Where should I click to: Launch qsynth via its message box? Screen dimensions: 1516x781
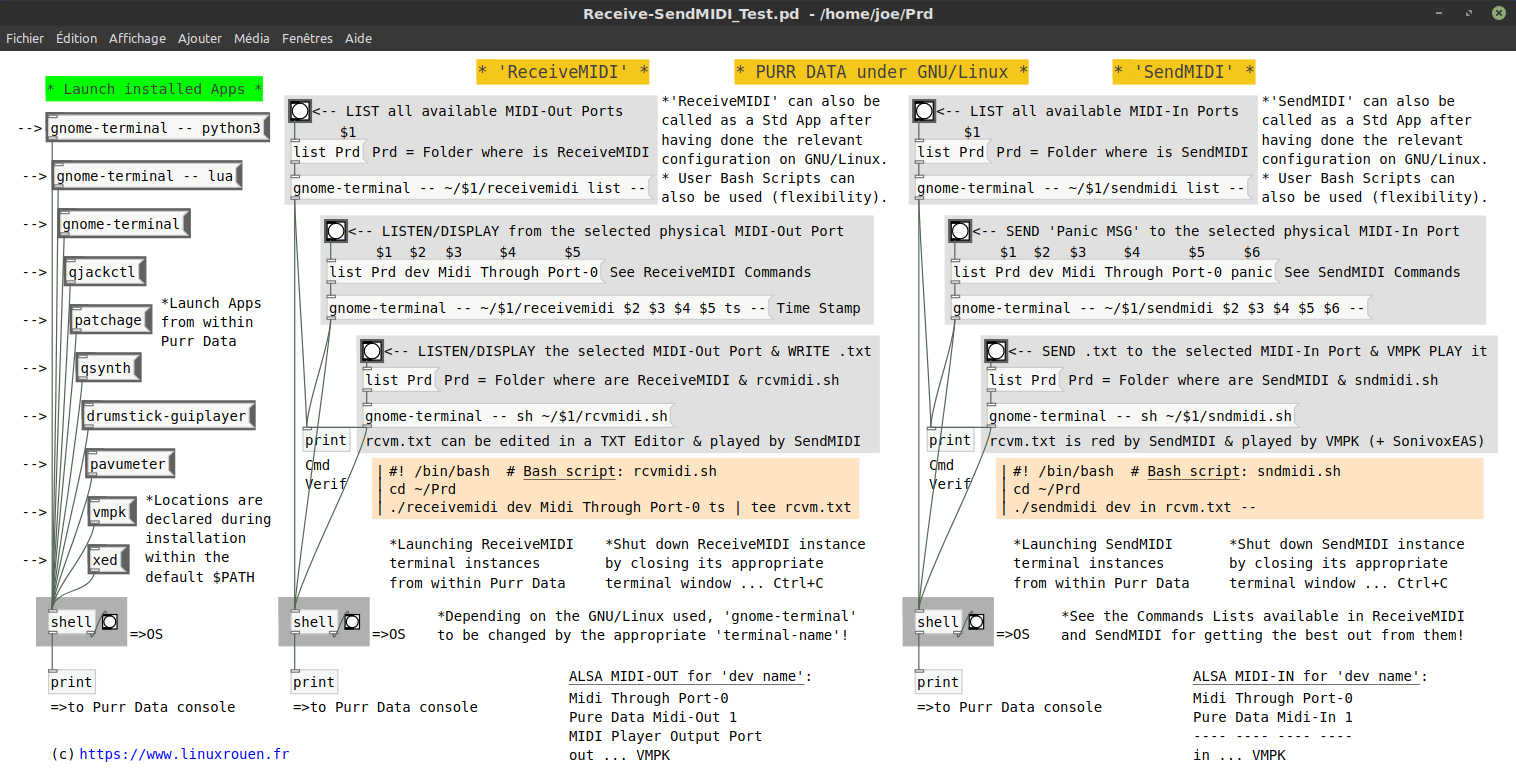point(108,368)
